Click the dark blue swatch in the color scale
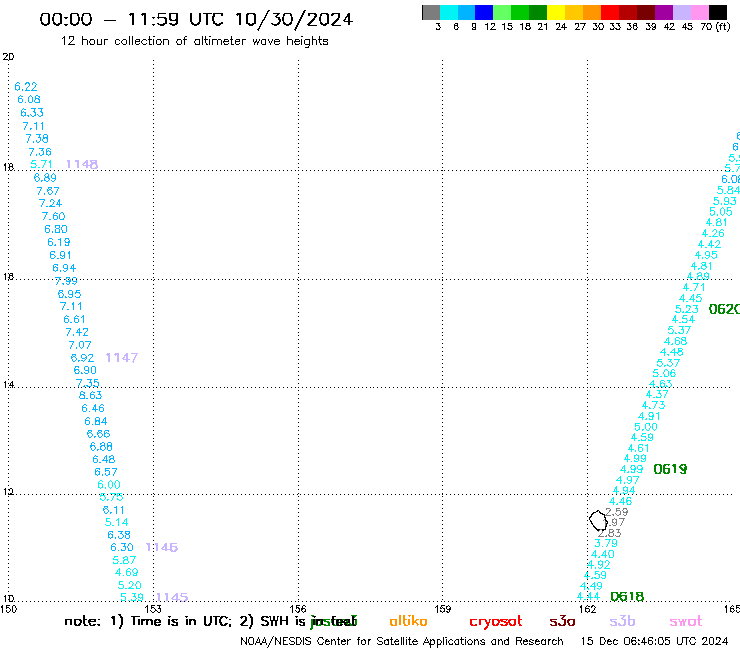 [484, 12]
